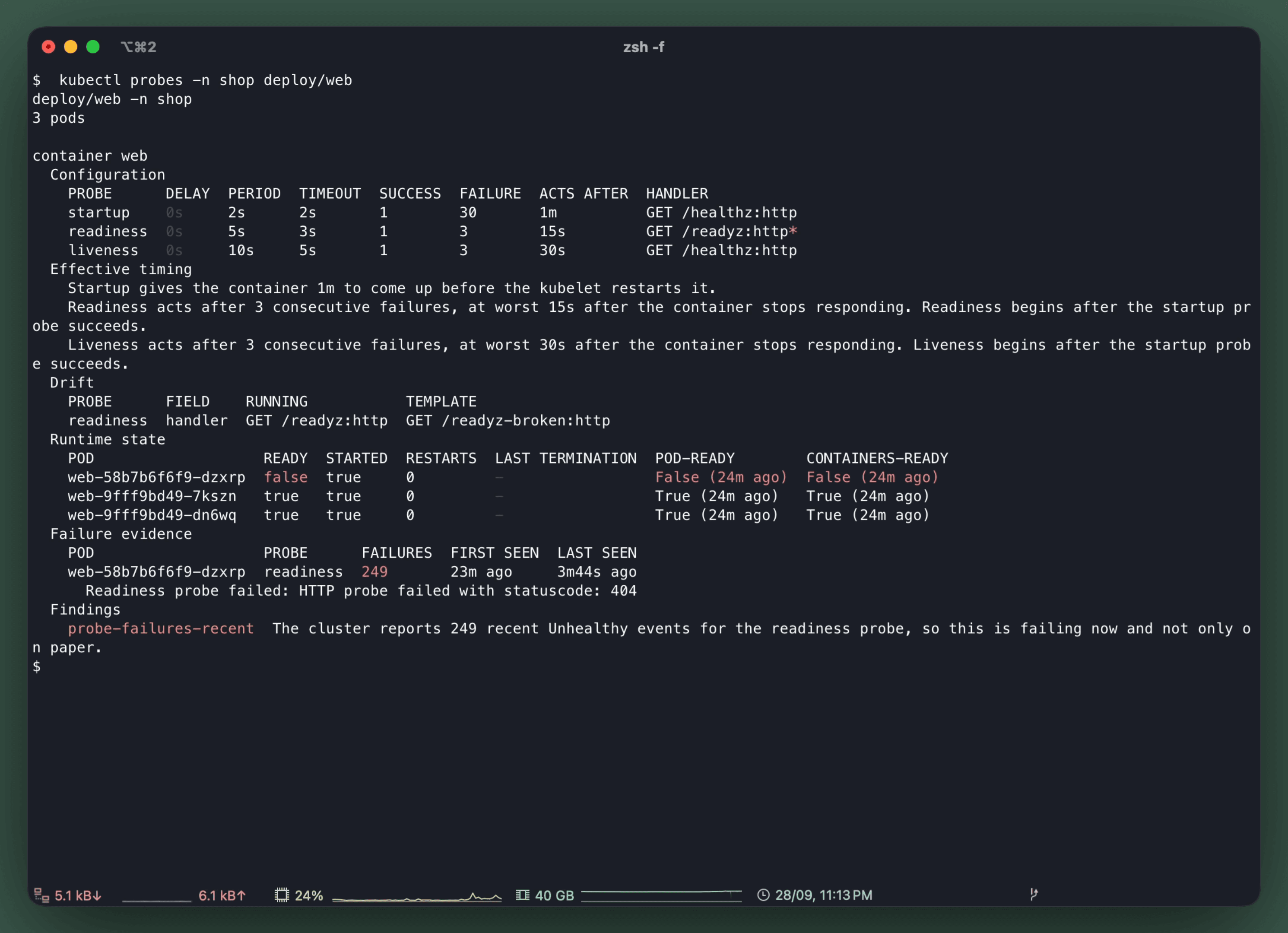This screenshot has width=1288, height=933.
Task: Click the ⌥⌘2 shortcut label
Action: 138,47
